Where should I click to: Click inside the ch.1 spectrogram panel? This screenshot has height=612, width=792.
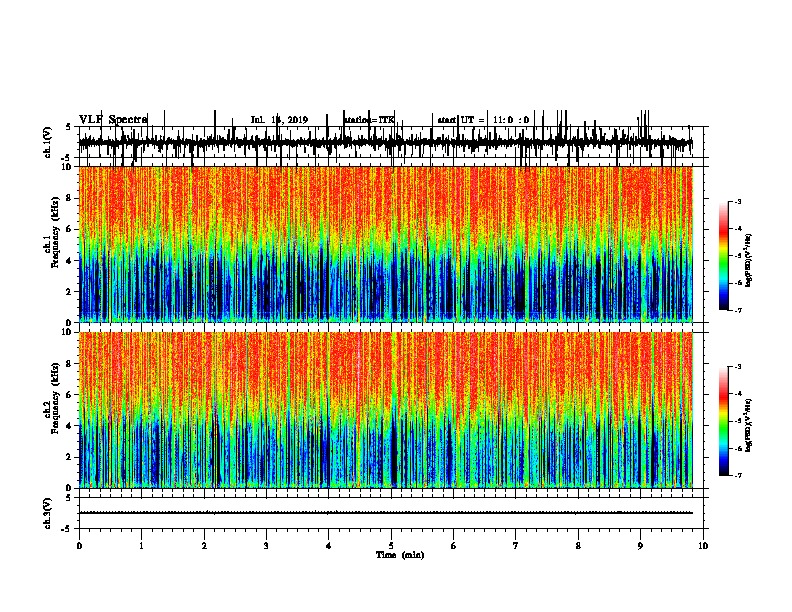click(x=386, y=244)
